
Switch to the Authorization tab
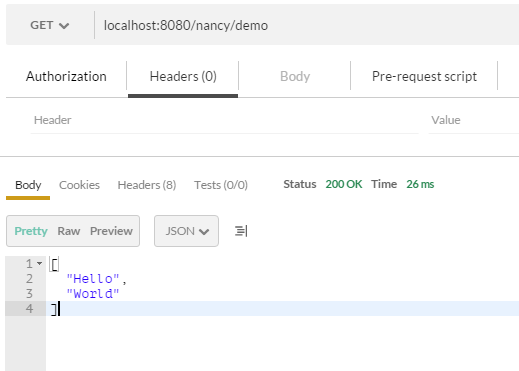click(x=66, y=76)
